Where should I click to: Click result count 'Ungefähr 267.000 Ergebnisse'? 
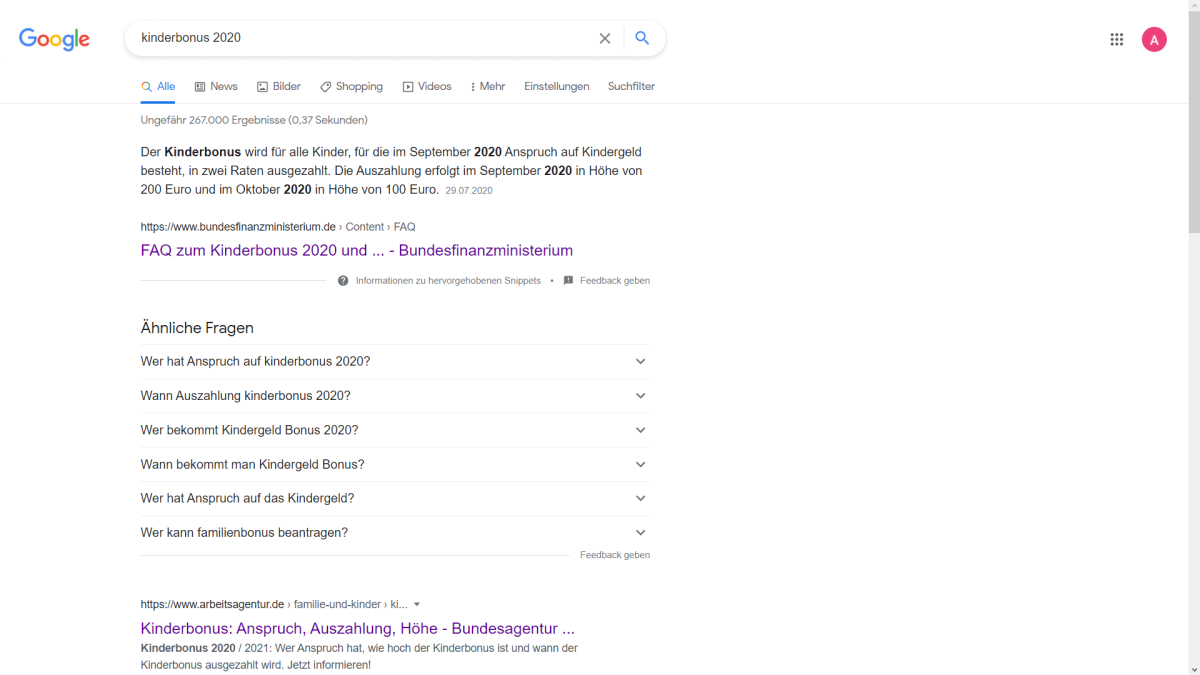(254, 120)
